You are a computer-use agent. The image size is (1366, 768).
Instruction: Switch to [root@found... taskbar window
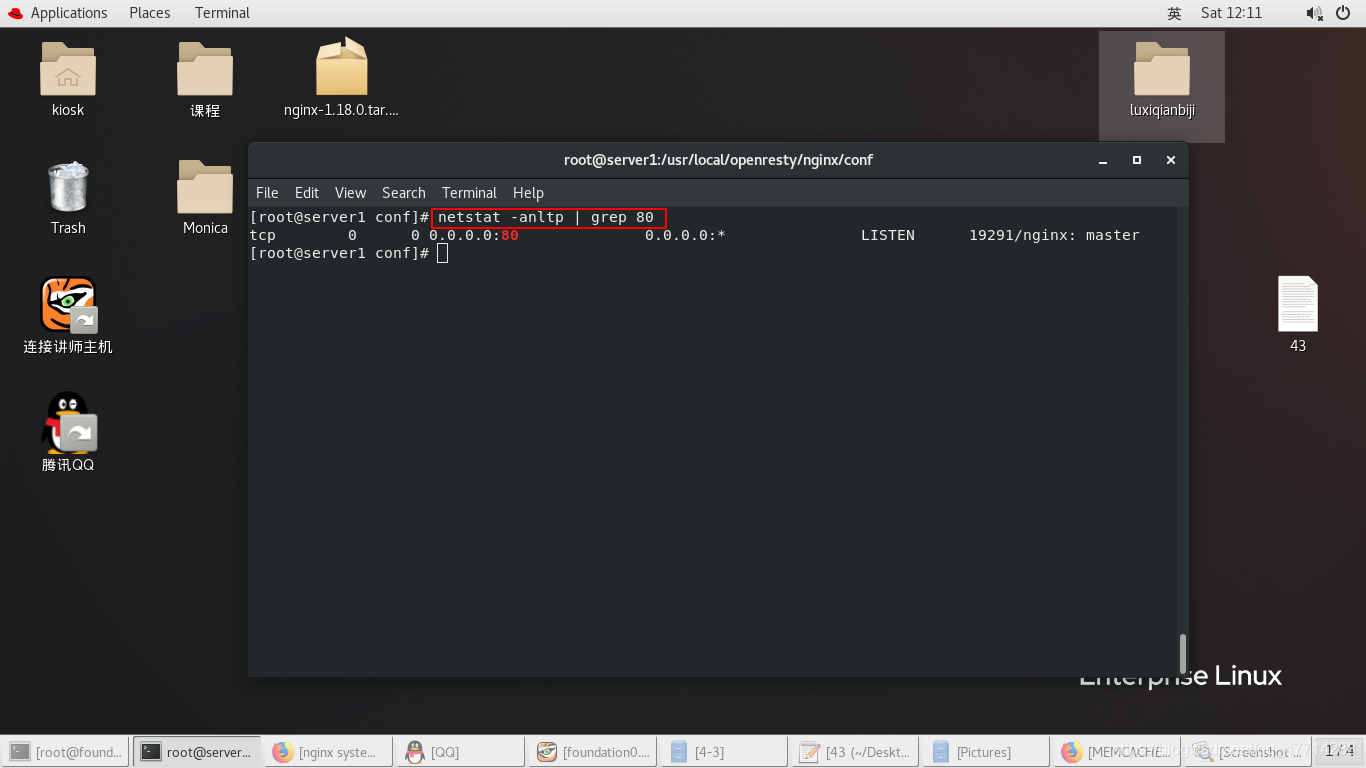click(x=66, y=752)
